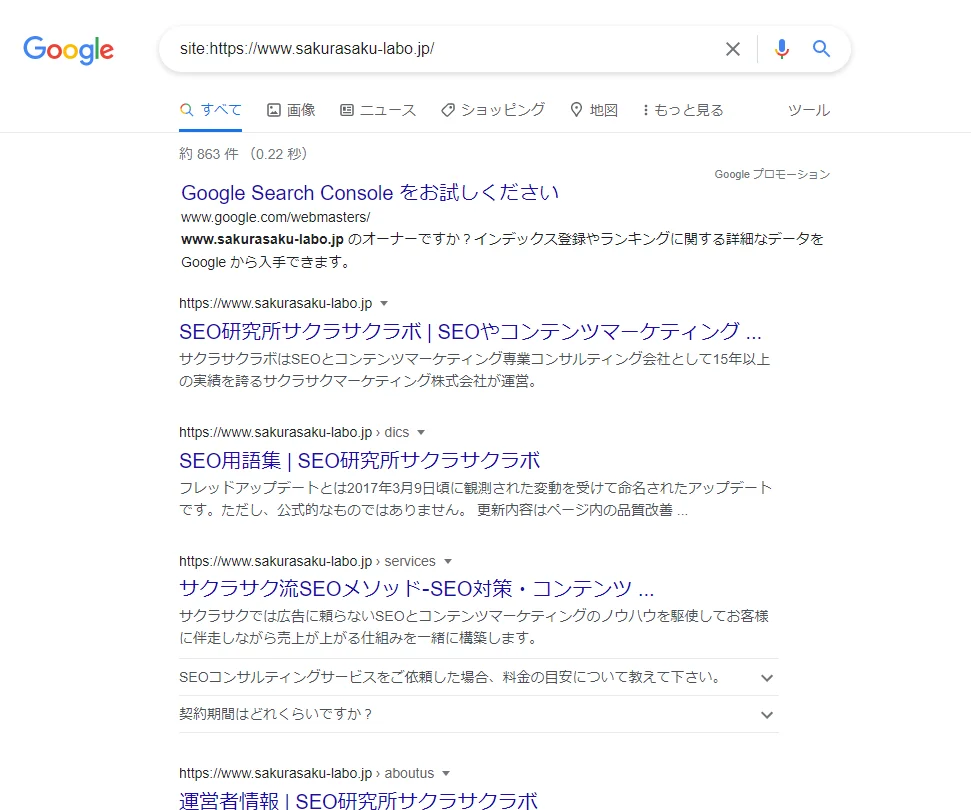The image size is (971, 810).
Task: Select the 地図 (Maps) tab
Action: (594, 110)
